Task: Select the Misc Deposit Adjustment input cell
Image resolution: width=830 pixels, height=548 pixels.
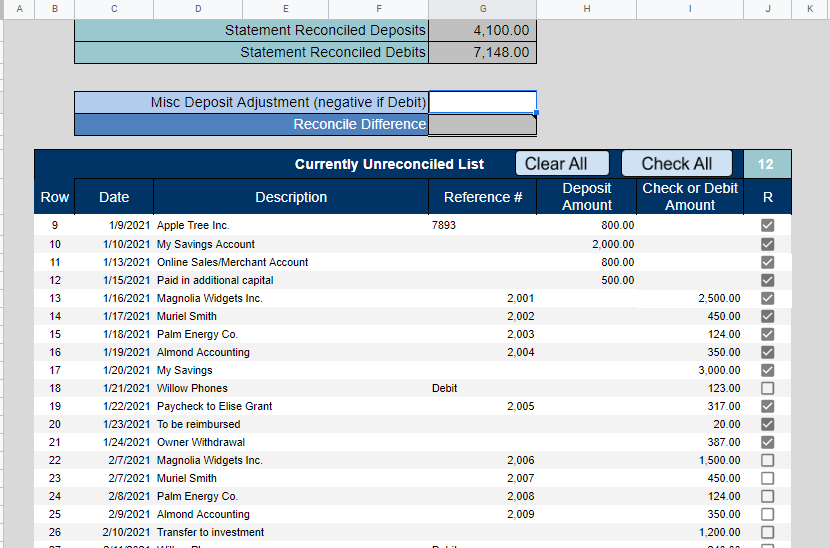Action: [x=482, y=102]
